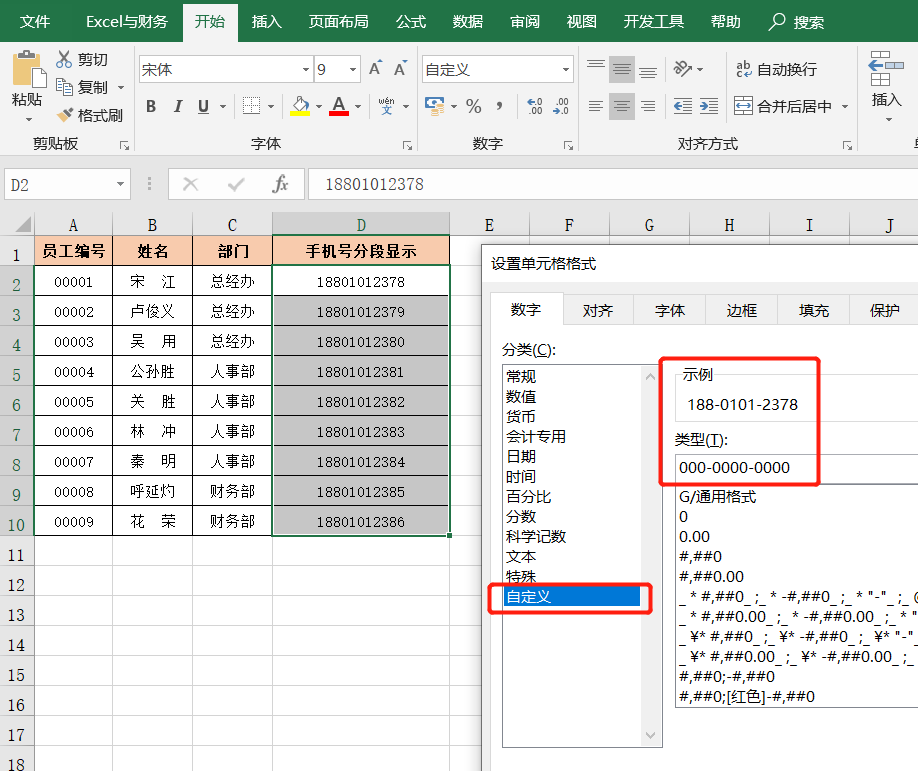The height and width of the screenshot is (771, 918).
Task: Open fill color dropdown arrow
Action: 318,107
